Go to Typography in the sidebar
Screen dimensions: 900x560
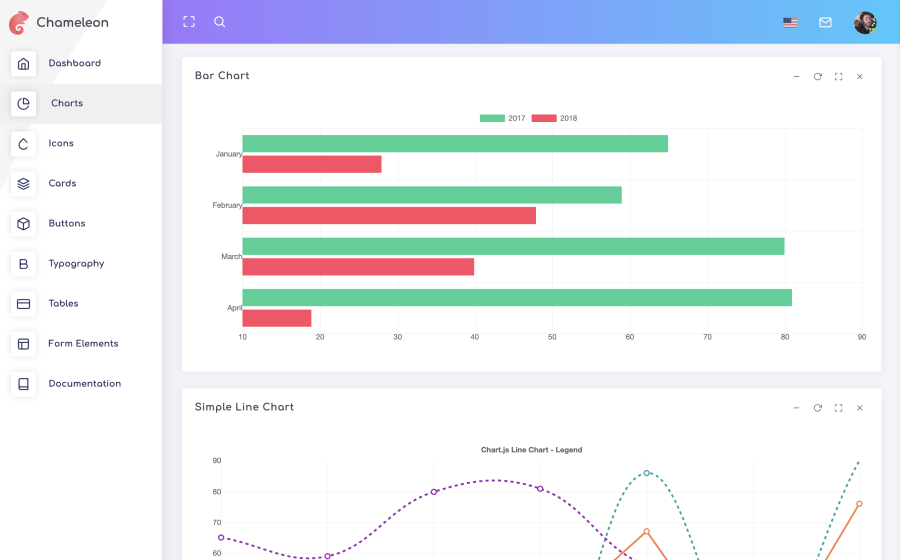(76, 263)
